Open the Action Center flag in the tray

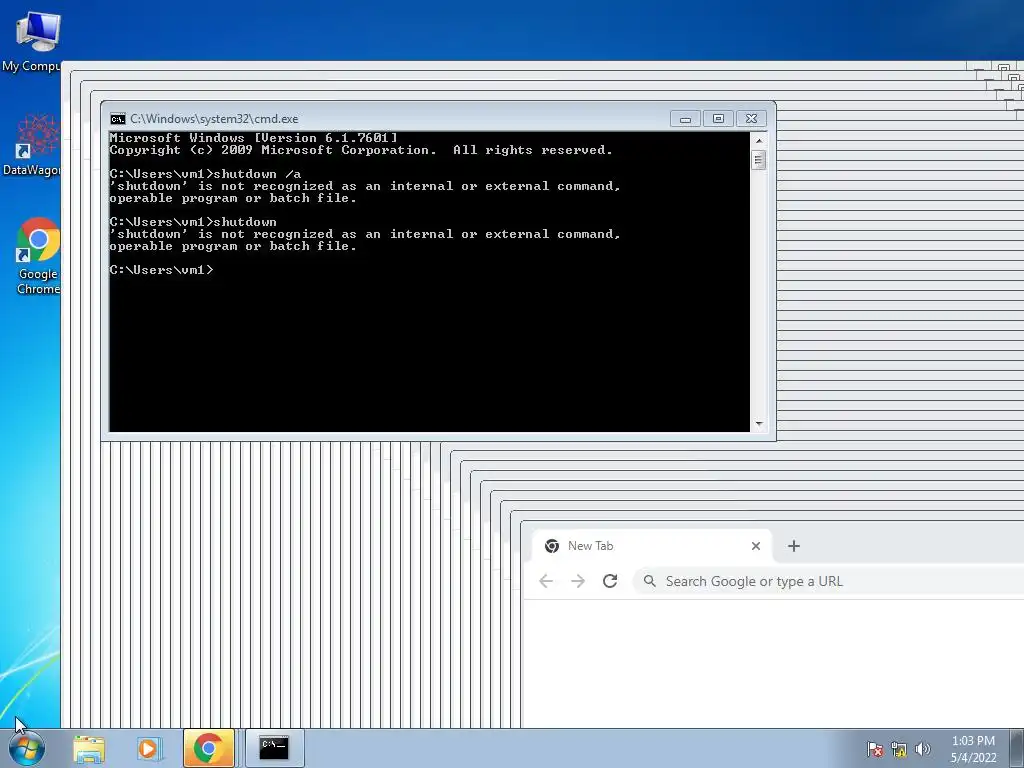click(874, 749)
